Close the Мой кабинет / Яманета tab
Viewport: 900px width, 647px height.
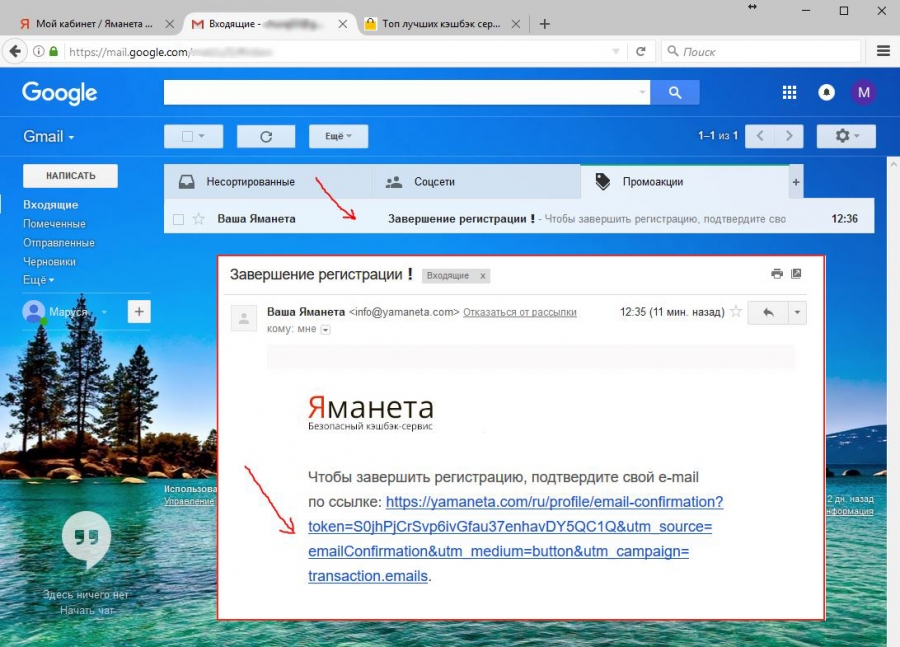(x=169, y=24)
